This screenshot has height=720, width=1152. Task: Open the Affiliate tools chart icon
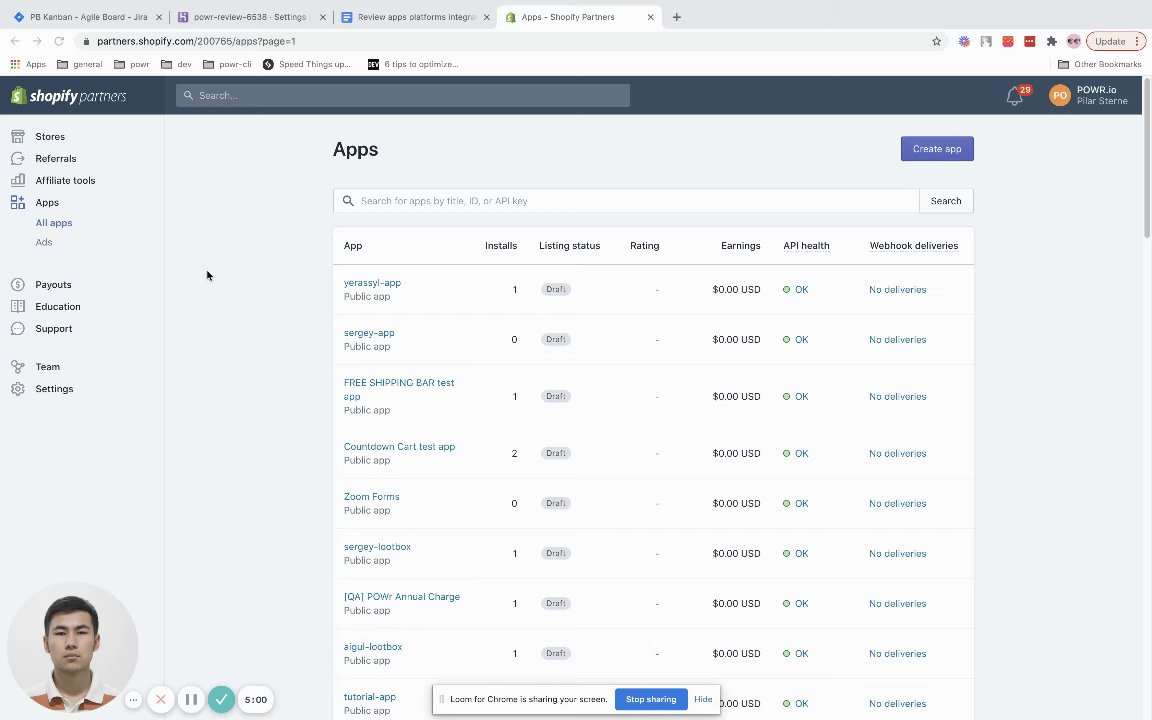[18, 181]
